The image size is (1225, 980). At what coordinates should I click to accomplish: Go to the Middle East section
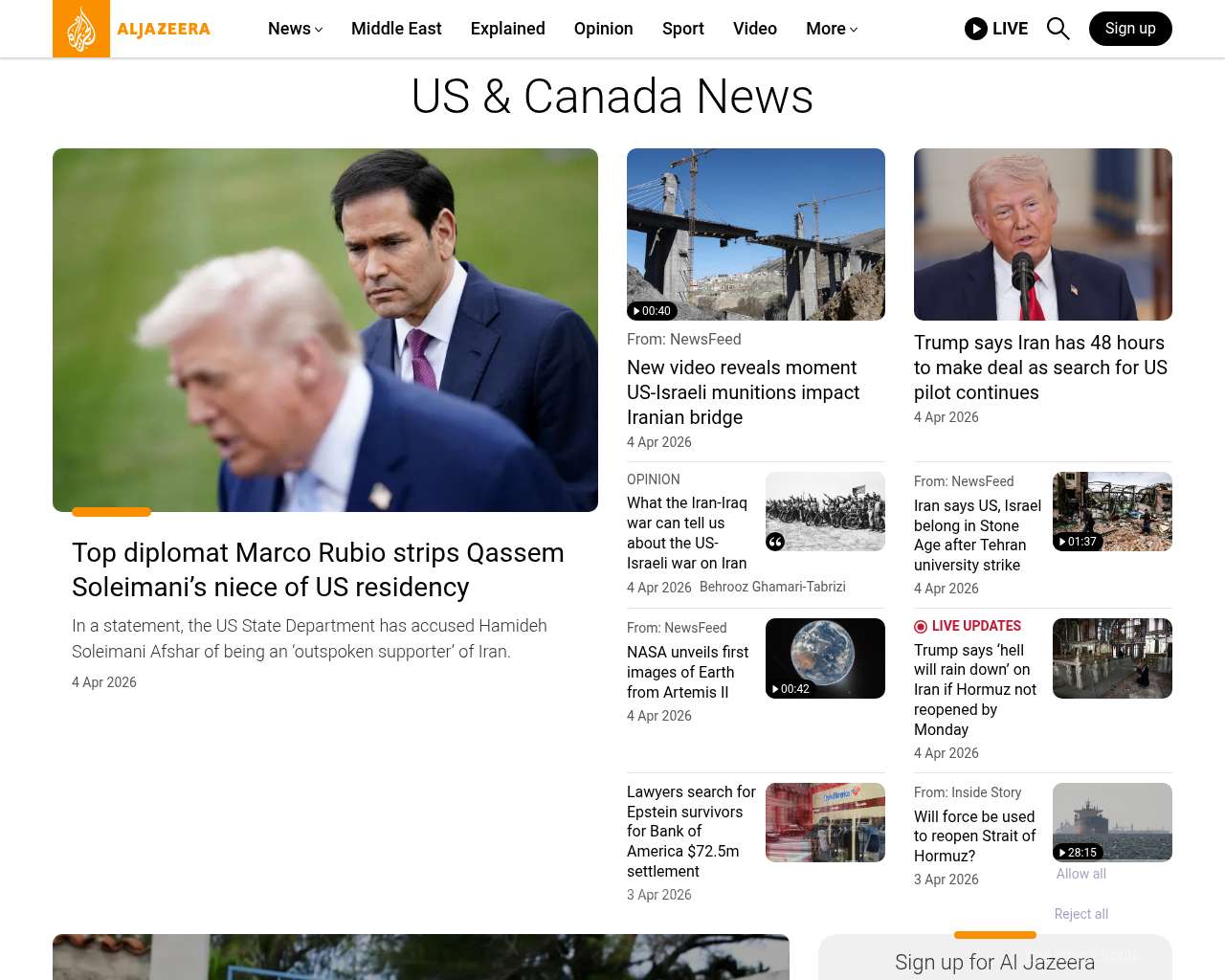tap(396, 29)
